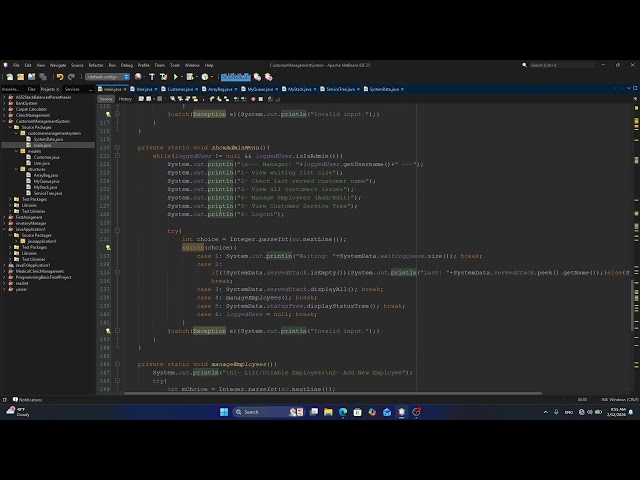Toggle the editor History view button

tap(125, 99)
